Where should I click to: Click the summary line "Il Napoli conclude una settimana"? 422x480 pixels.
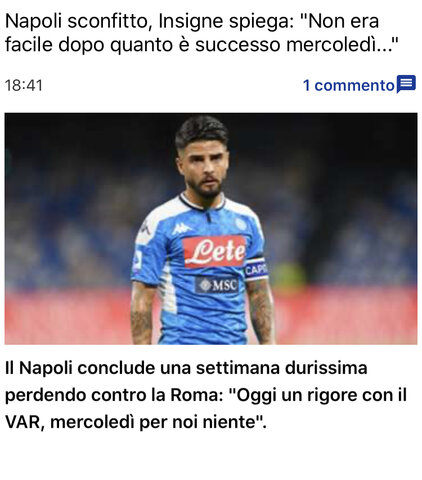[186, 368]
